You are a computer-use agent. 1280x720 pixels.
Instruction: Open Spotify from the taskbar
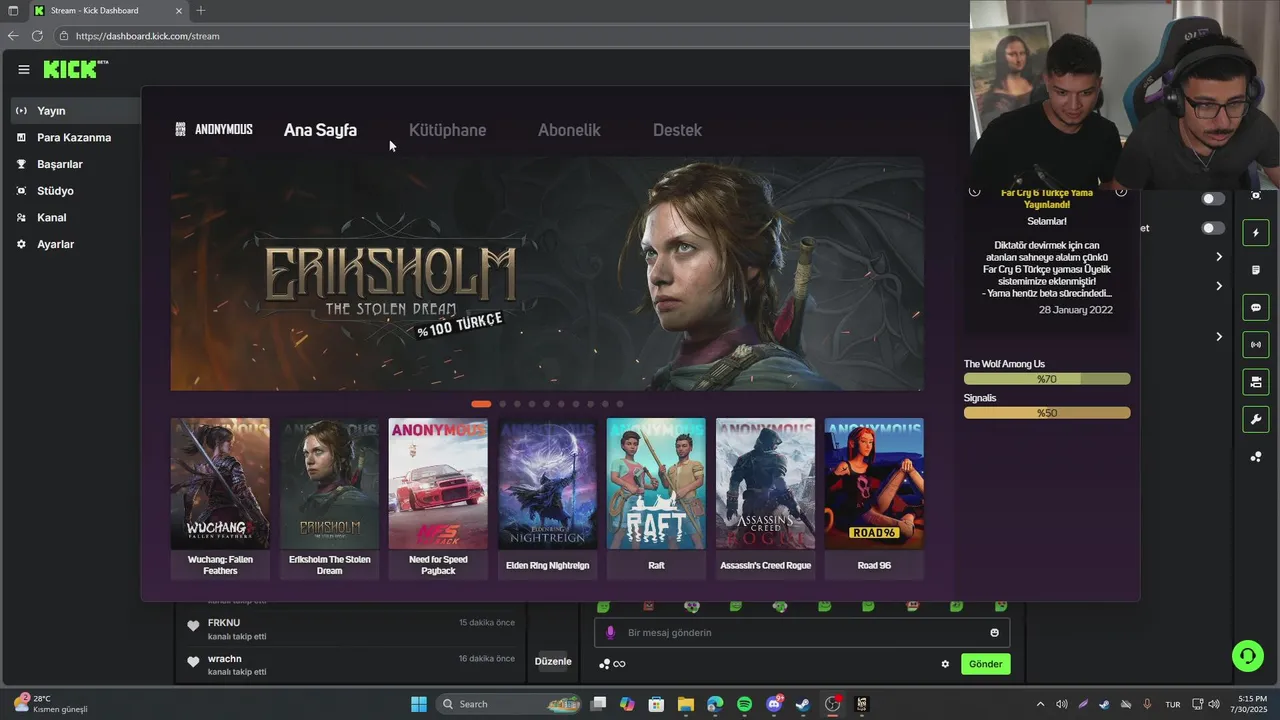point(744,704)
